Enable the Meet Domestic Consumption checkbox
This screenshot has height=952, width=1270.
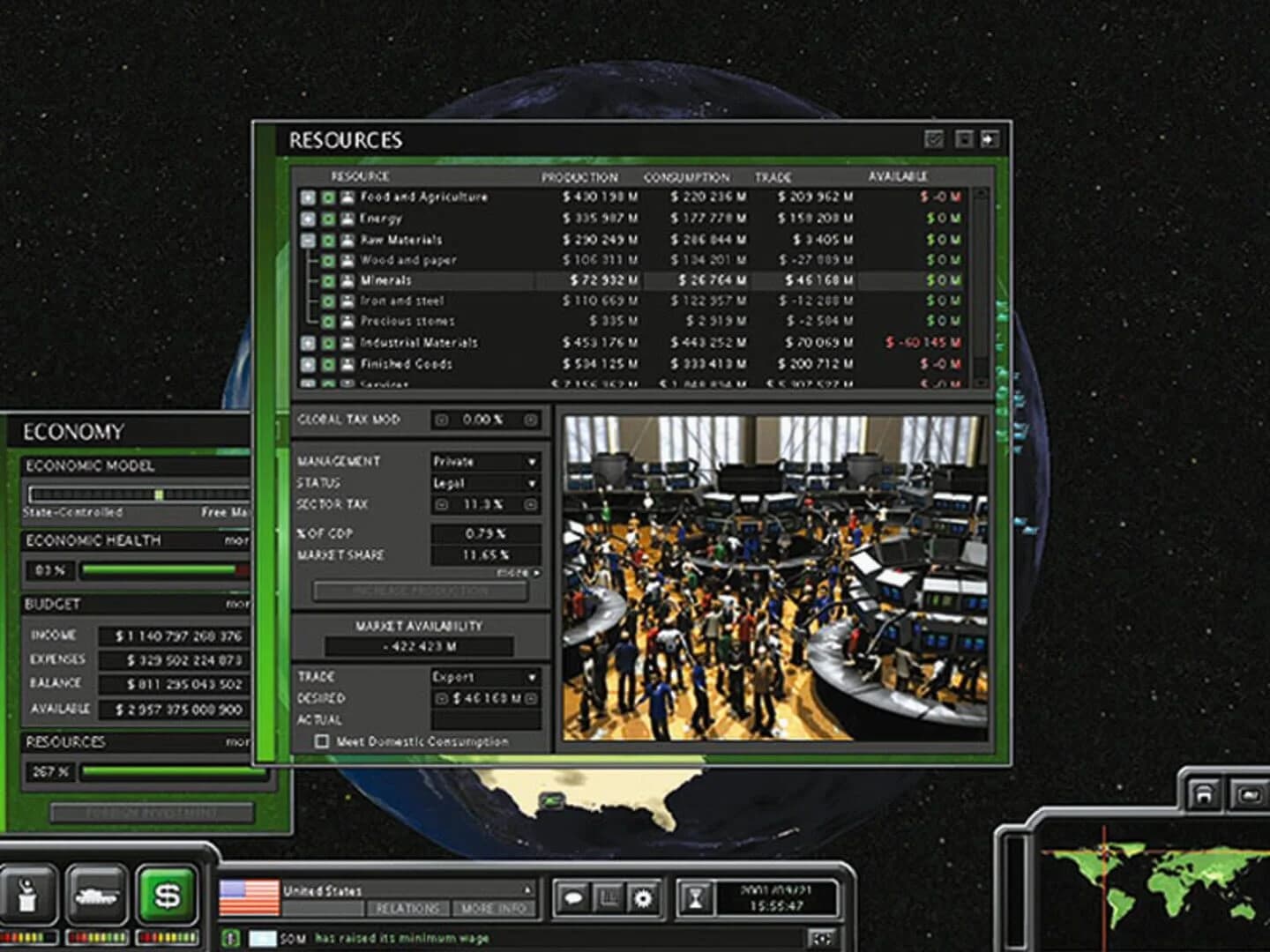pos(320,743)
